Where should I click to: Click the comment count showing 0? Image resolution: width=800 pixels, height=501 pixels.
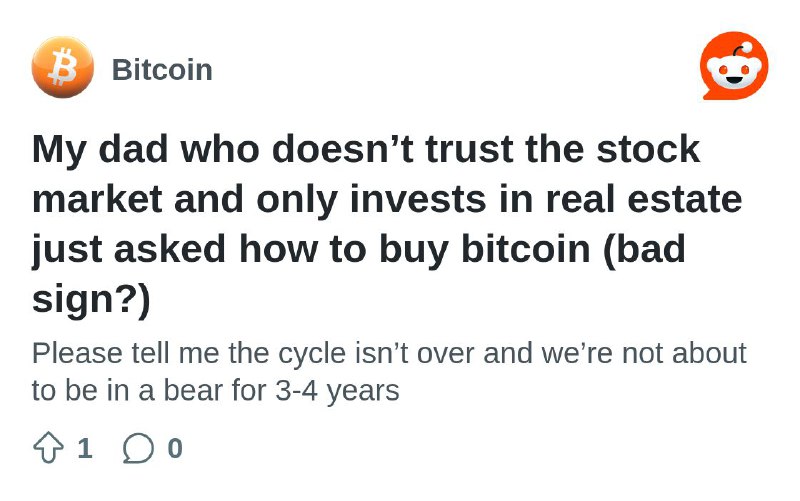pyautogui.click(x=175, y=448)
